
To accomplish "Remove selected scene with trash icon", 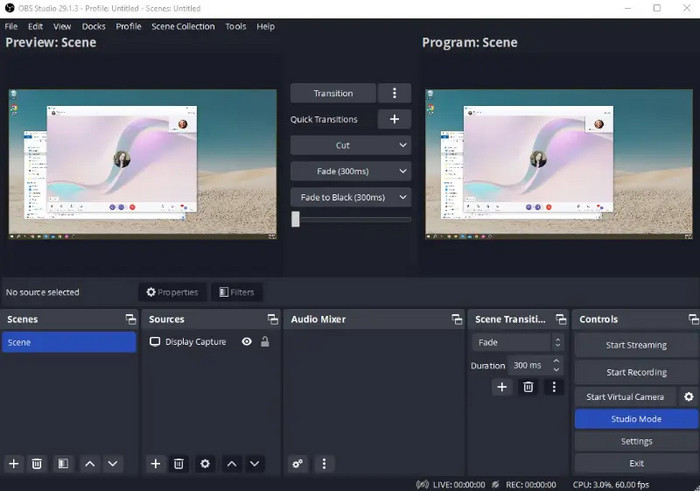I will [x=37, y=464].
